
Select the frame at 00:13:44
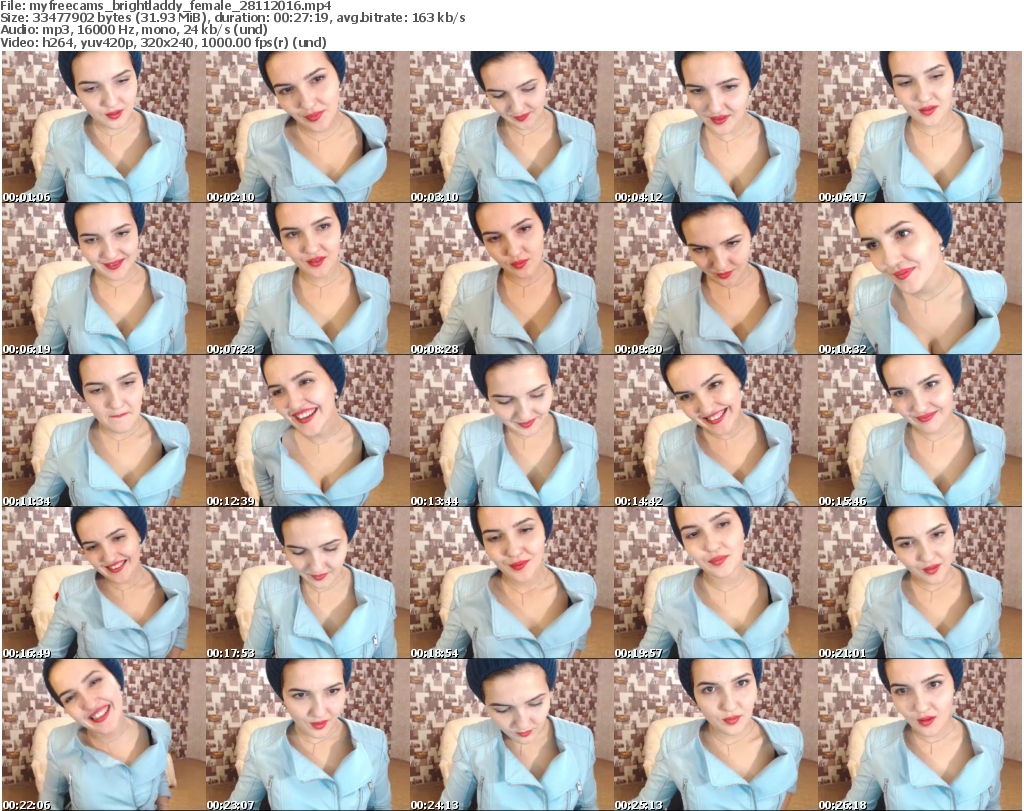[510, 431]
